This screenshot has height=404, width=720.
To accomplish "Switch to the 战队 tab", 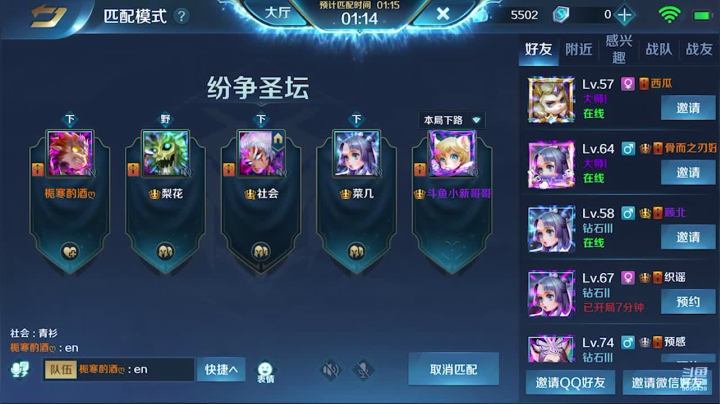I will click(658, 49).
